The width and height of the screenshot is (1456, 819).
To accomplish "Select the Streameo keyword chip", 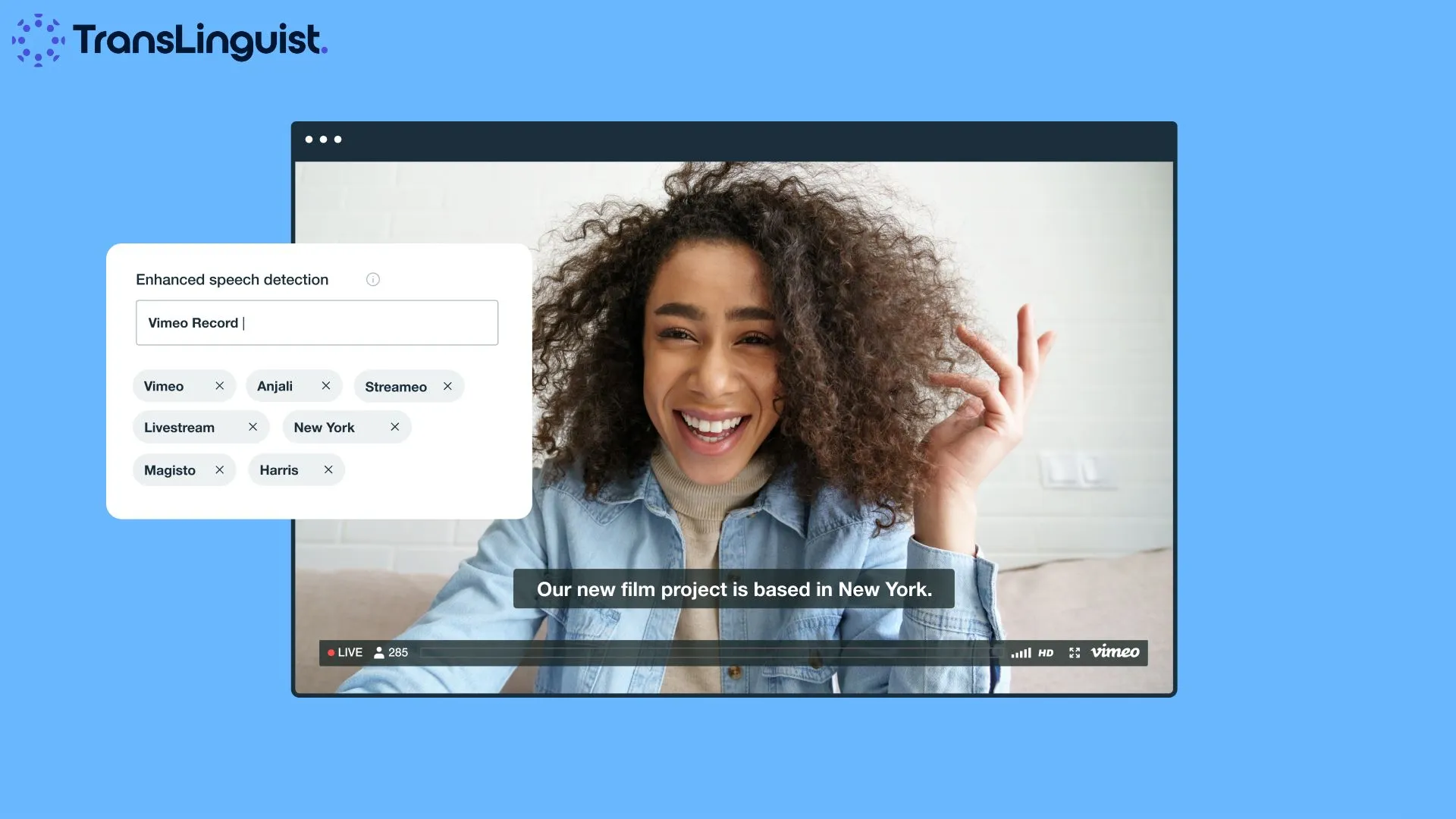I will click(x=396, y=387).
